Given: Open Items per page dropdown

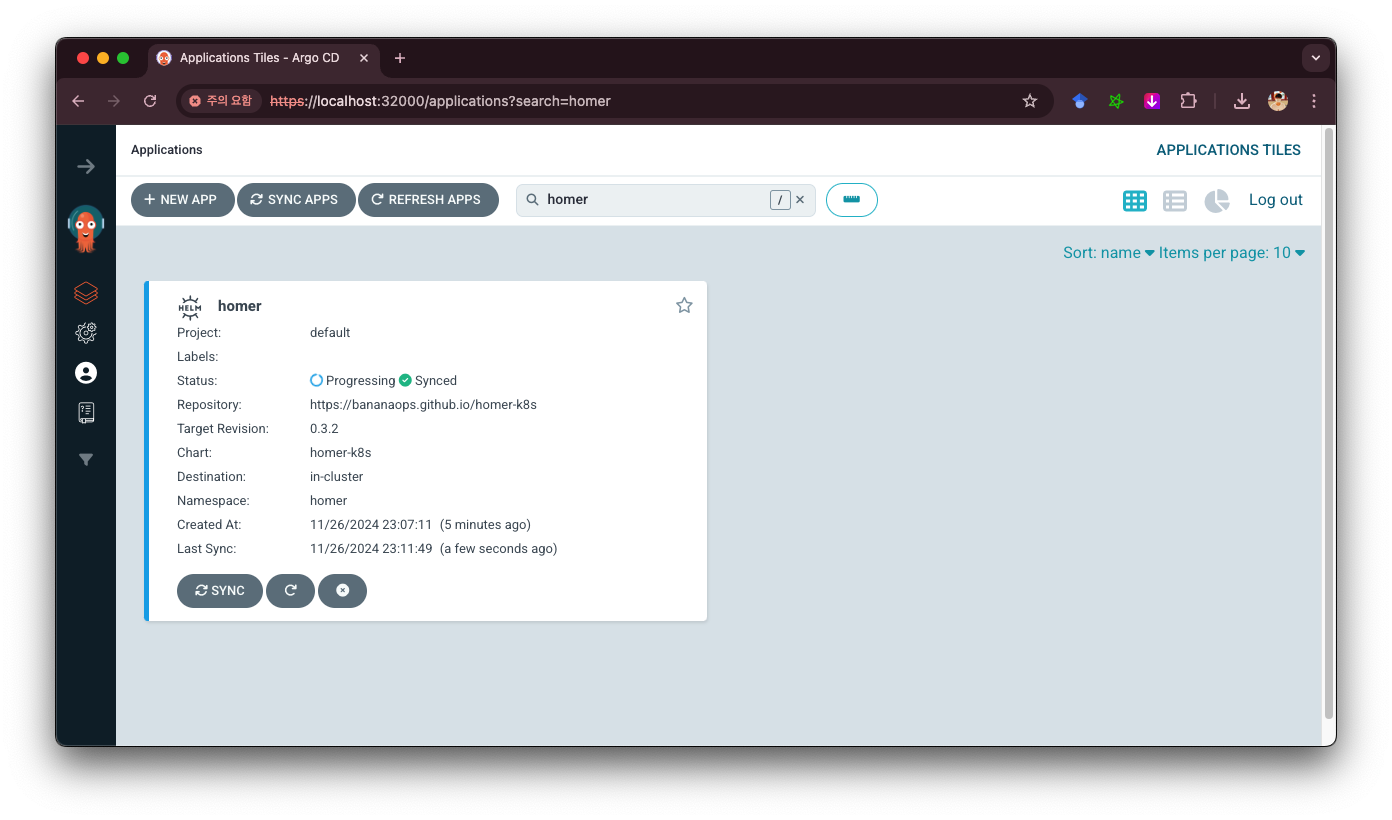Looking at the screenshot, I should click(x=1232, y=253).
